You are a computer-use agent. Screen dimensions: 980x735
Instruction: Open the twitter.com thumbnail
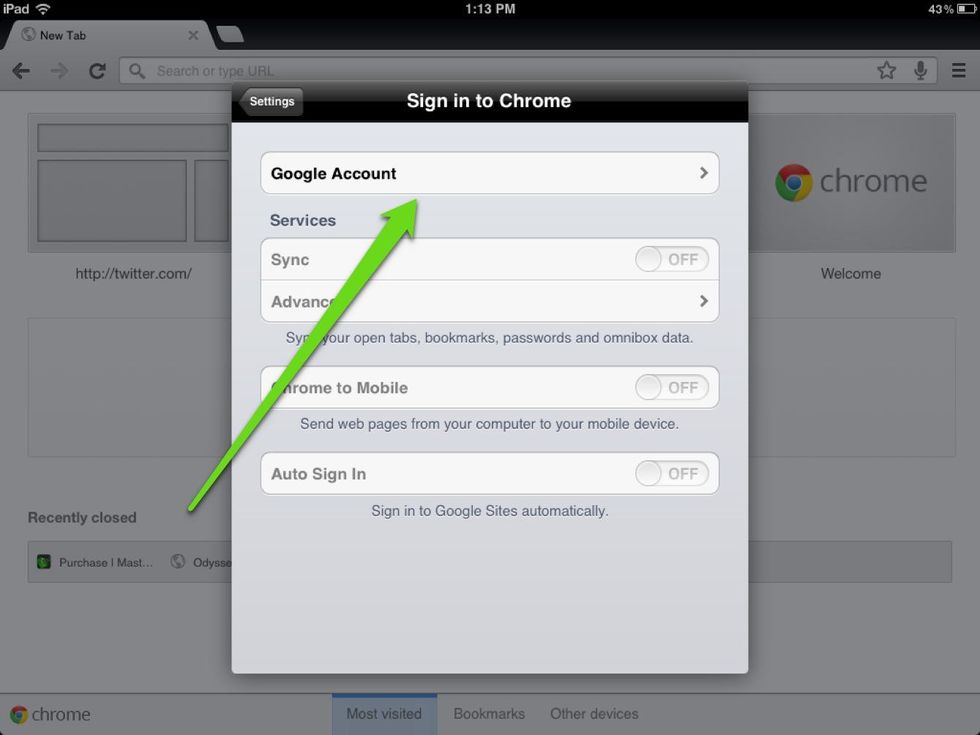[x=129, y=183]
